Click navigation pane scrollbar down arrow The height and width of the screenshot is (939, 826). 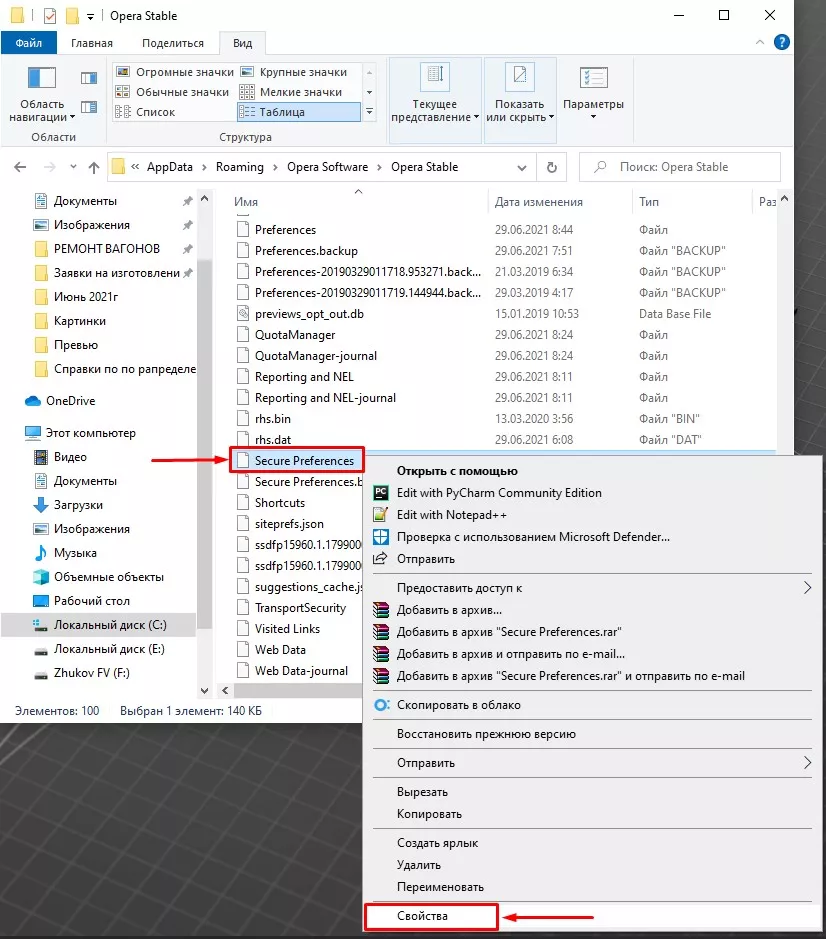pyautogui.click(x=204, y=690)
